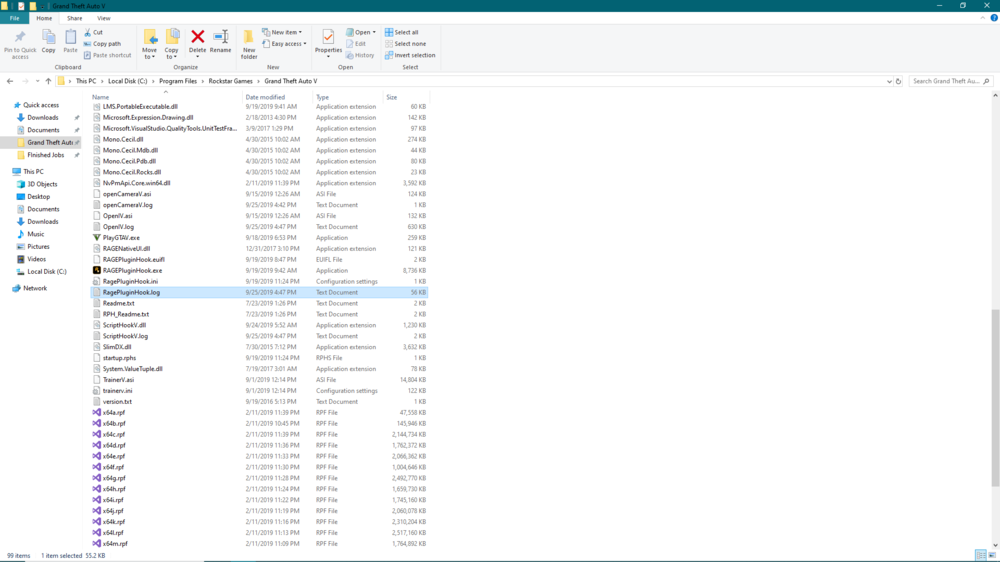This screenshot has width=1000, height=562.
Task: Open recent locations dropdown arrow
Action: [x=37, y=81]
